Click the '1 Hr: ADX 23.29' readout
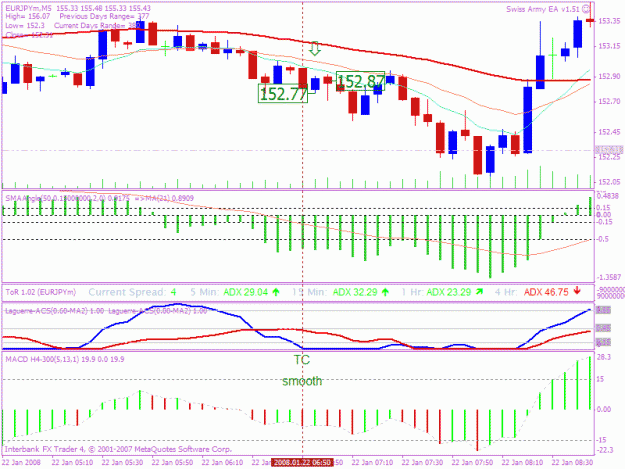 pyautogui.click(x=436, y=292)
